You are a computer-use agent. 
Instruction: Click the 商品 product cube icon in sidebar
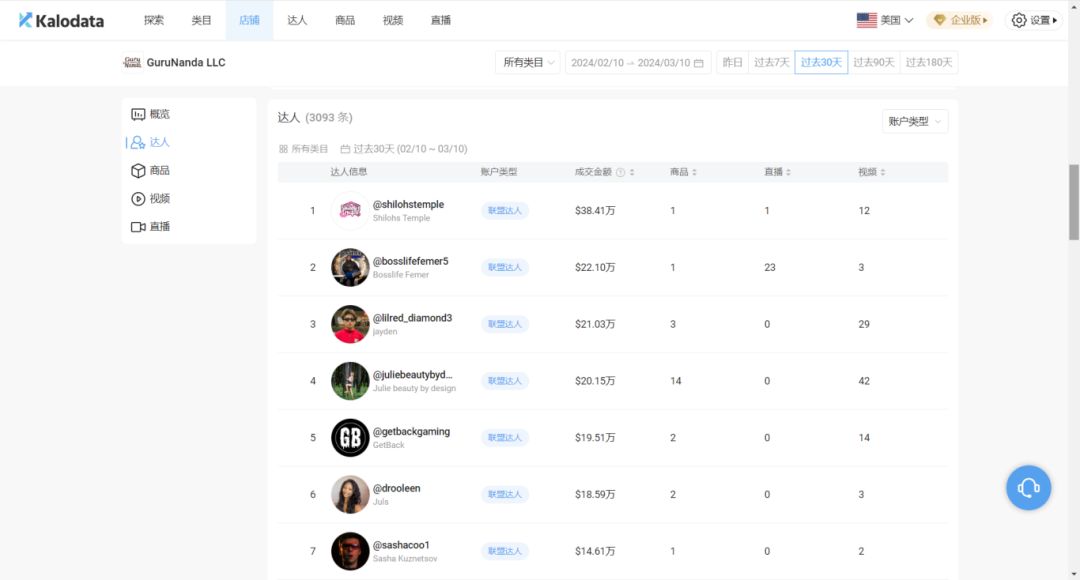138,171
